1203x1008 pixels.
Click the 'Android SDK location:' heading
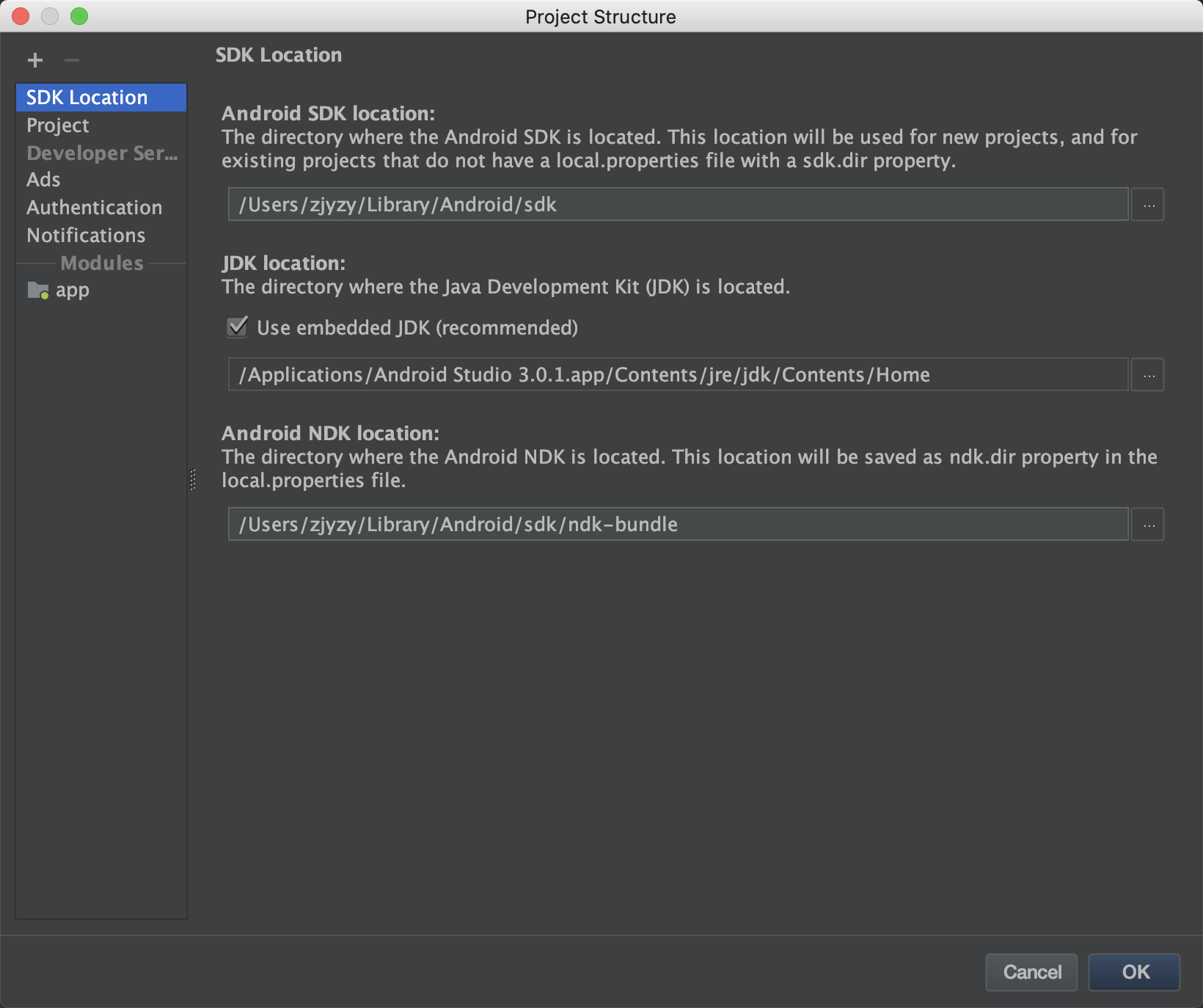(328, 114)
